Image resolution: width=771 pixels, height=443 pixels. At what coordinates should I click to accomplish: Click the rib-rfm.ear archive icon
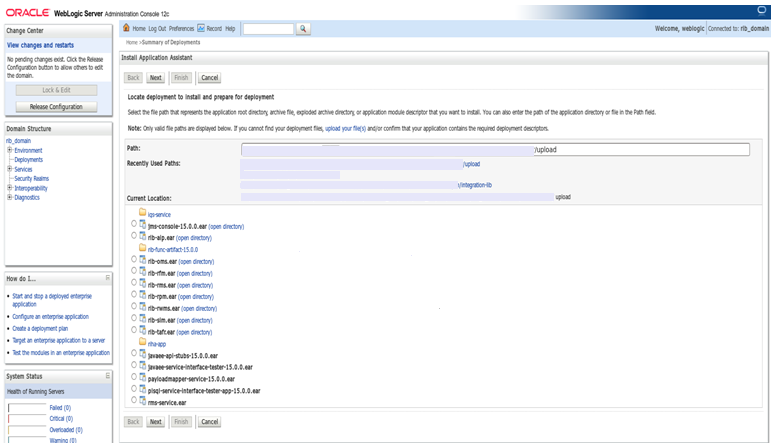click(143, 271)
